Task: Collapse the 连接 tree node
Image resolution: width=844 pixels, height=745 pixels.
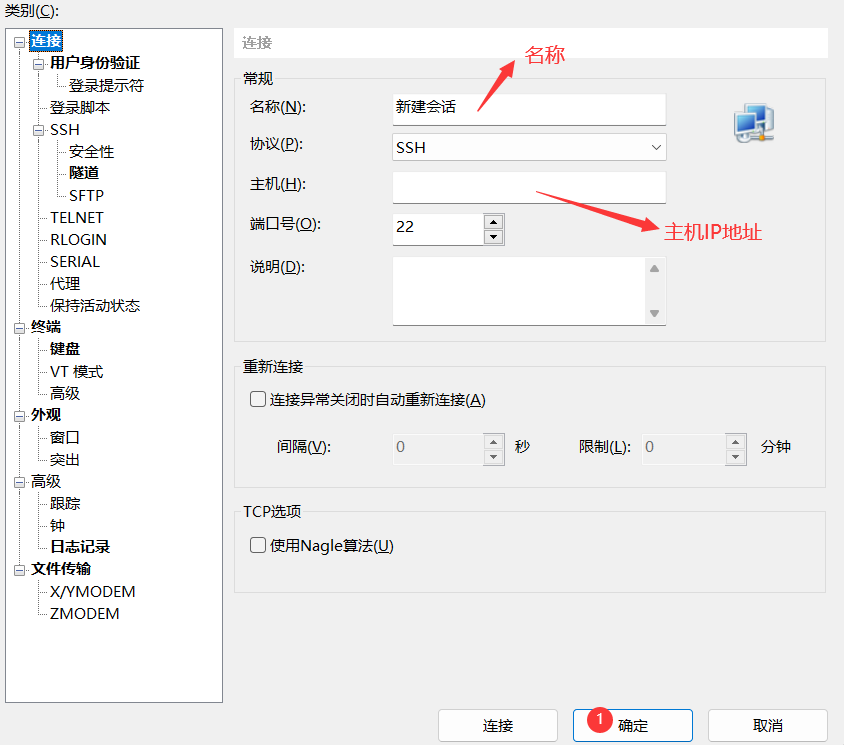Action: click(19, 42)
